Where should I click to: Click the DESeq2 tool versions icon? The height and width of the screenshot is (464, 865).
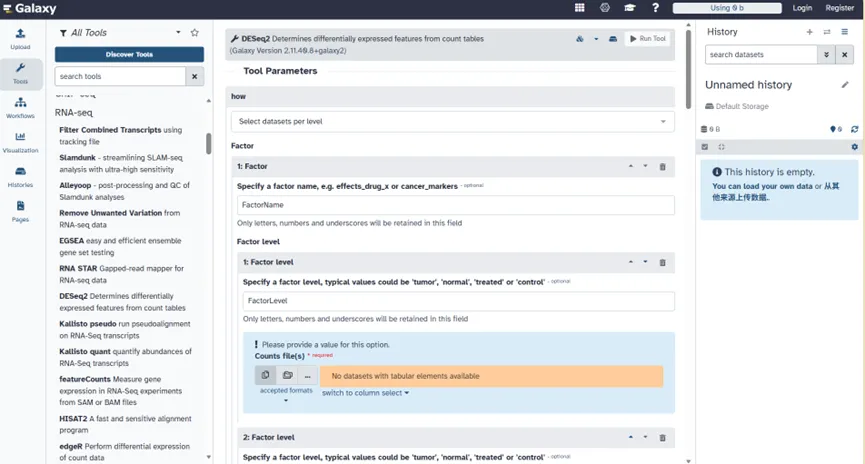coord(580,39)
